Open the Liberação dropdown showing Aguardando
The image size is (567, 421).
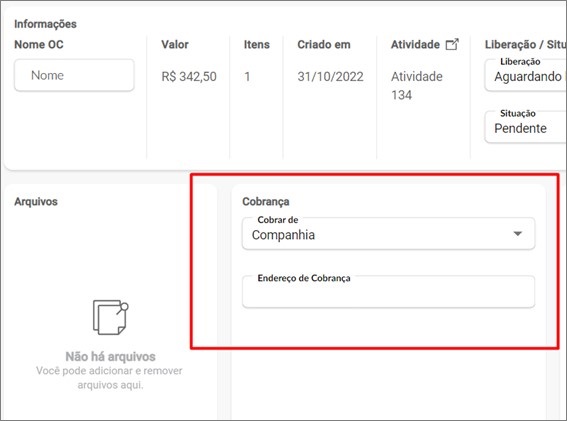[526, 75]
